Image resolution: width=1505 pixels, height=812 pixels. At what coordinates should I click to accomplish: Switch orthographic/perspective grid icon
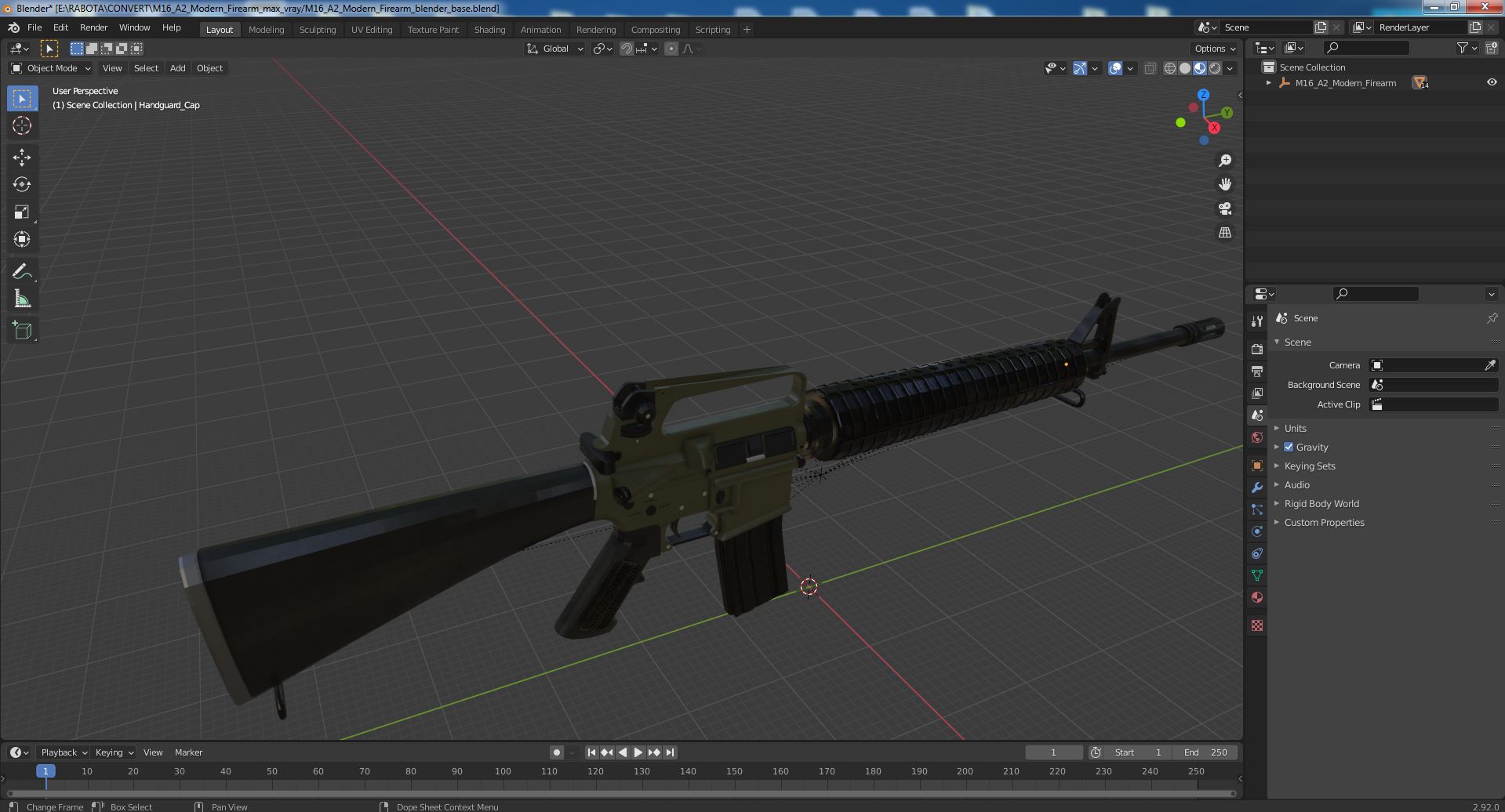(1225, 233)
